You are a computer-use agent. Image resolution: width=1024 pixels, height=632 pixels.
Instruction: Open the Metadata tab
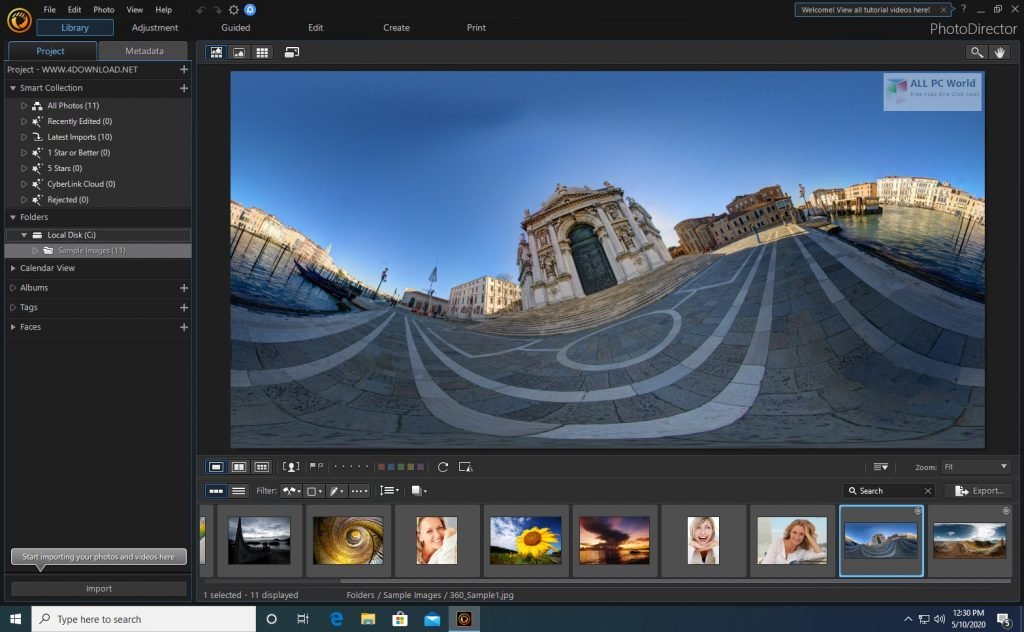point(144,50)
